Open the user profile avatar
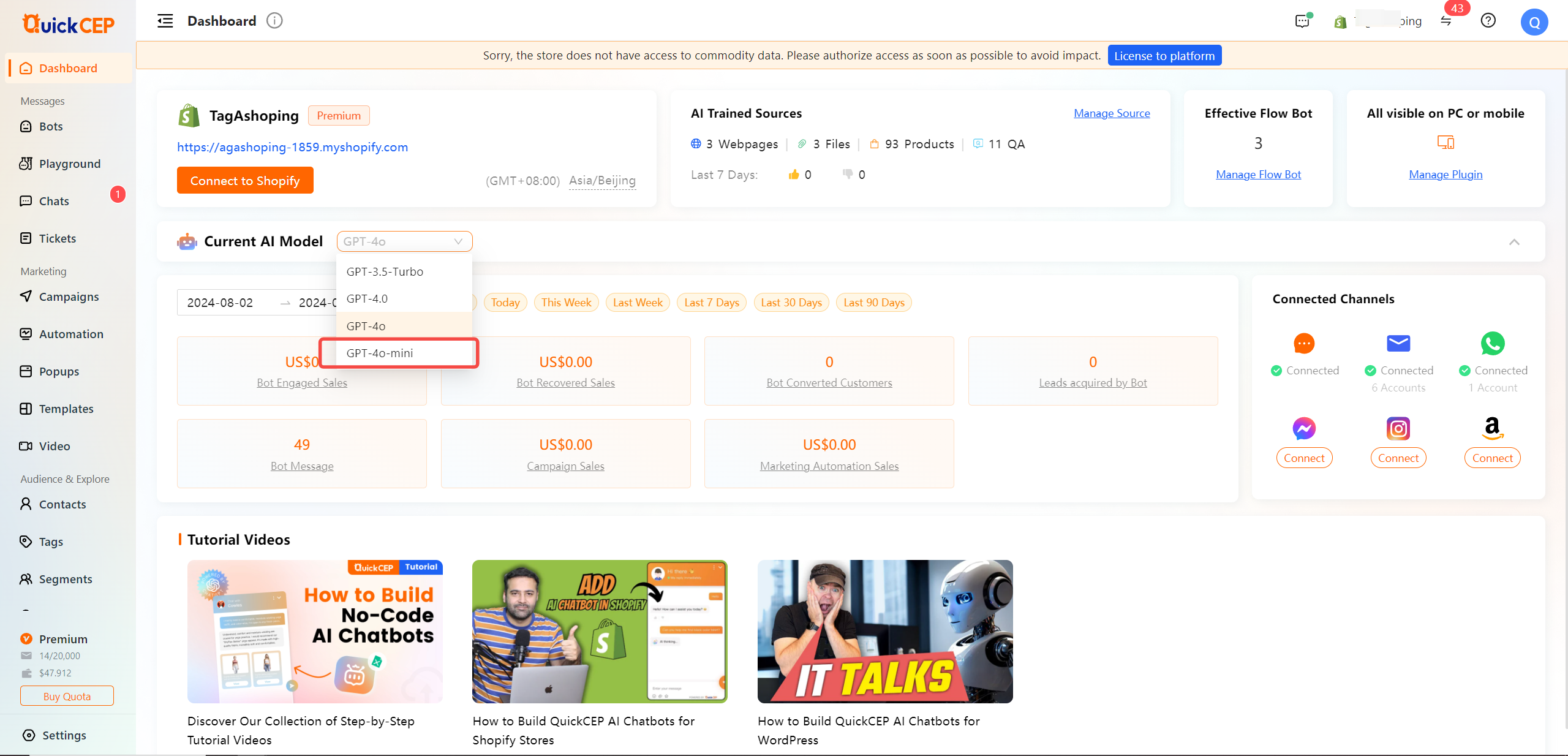Image resolution: width=1568 pixels, height=756 pixels. tap(1534, 22)
